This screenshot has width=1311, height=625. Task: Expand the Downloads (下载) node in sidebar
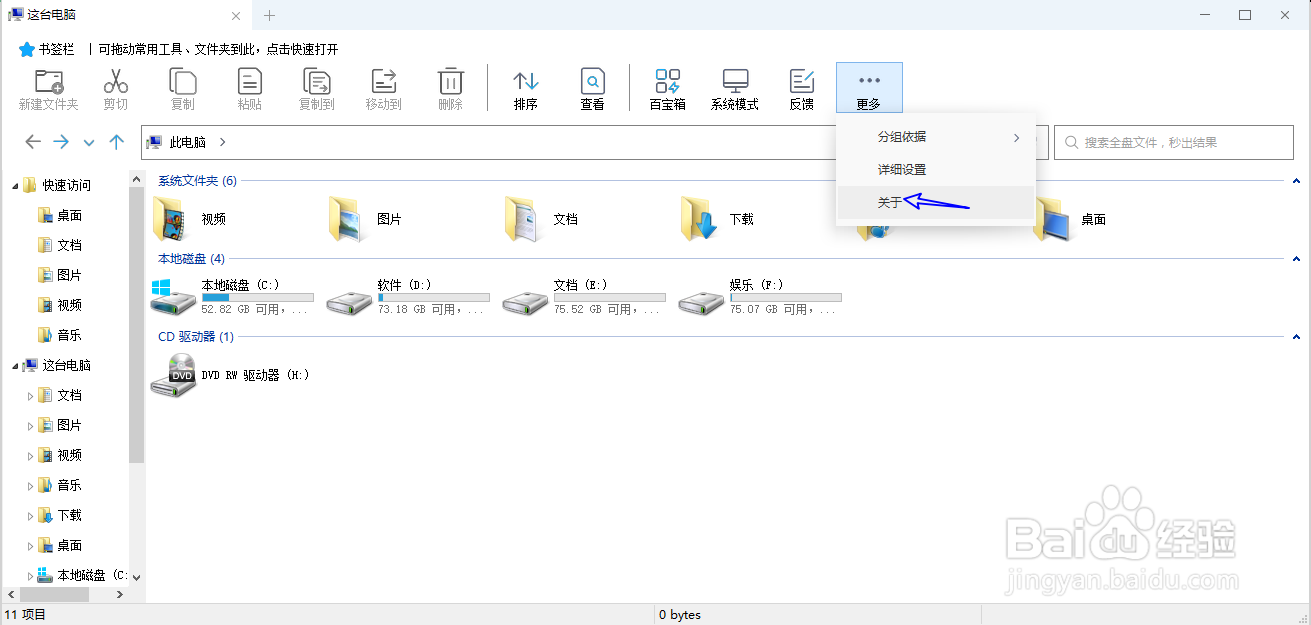coord(30,515)
